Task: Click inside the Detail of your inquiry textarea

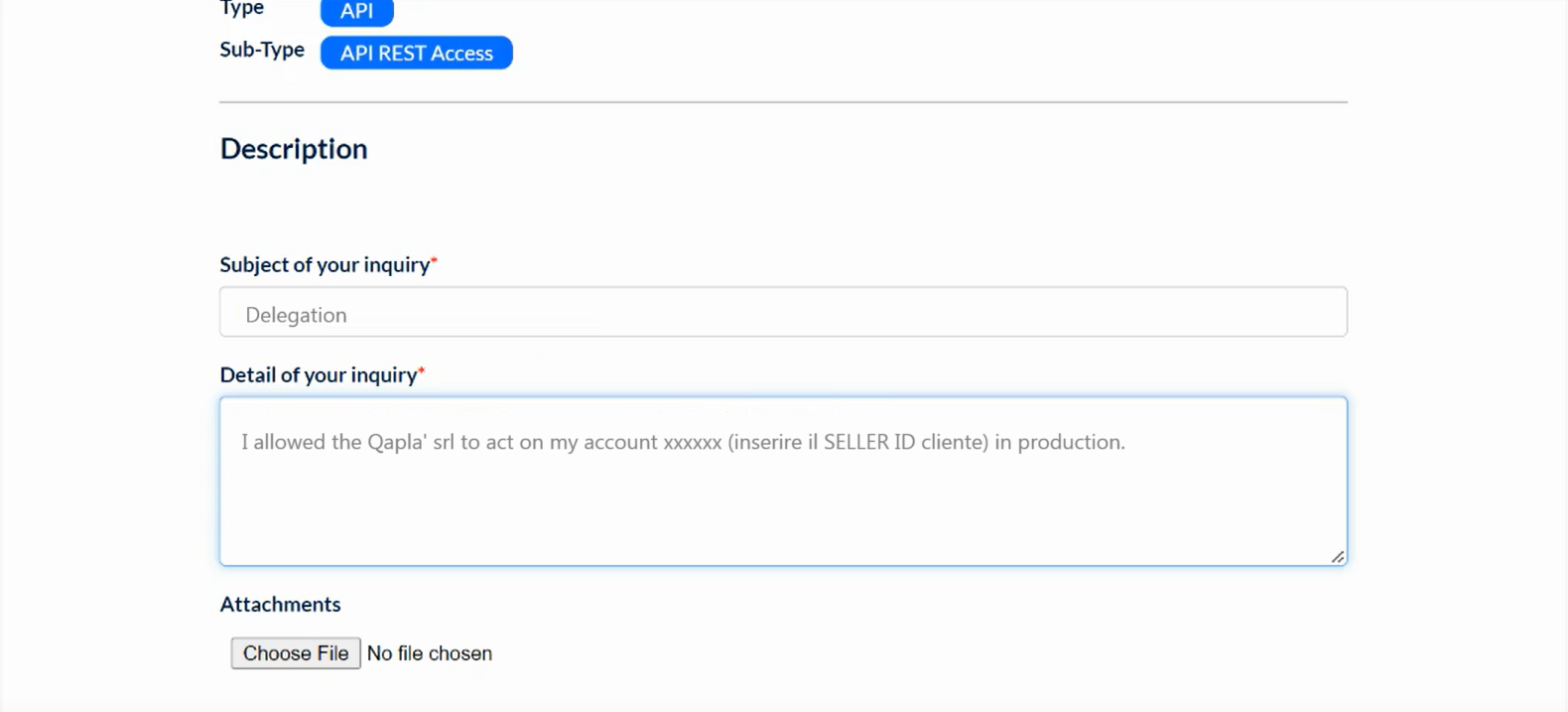Action: [783, 482]
